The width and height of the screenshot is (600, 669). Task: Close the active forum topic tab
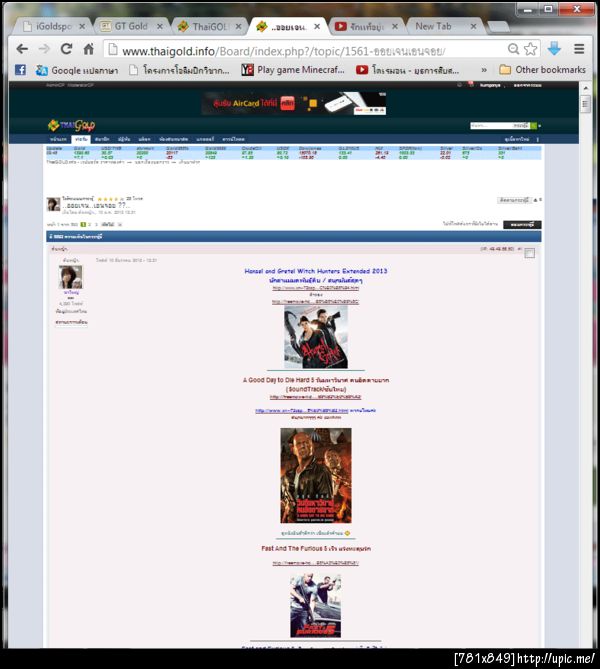pyautogui.click(x=317, y=26)
